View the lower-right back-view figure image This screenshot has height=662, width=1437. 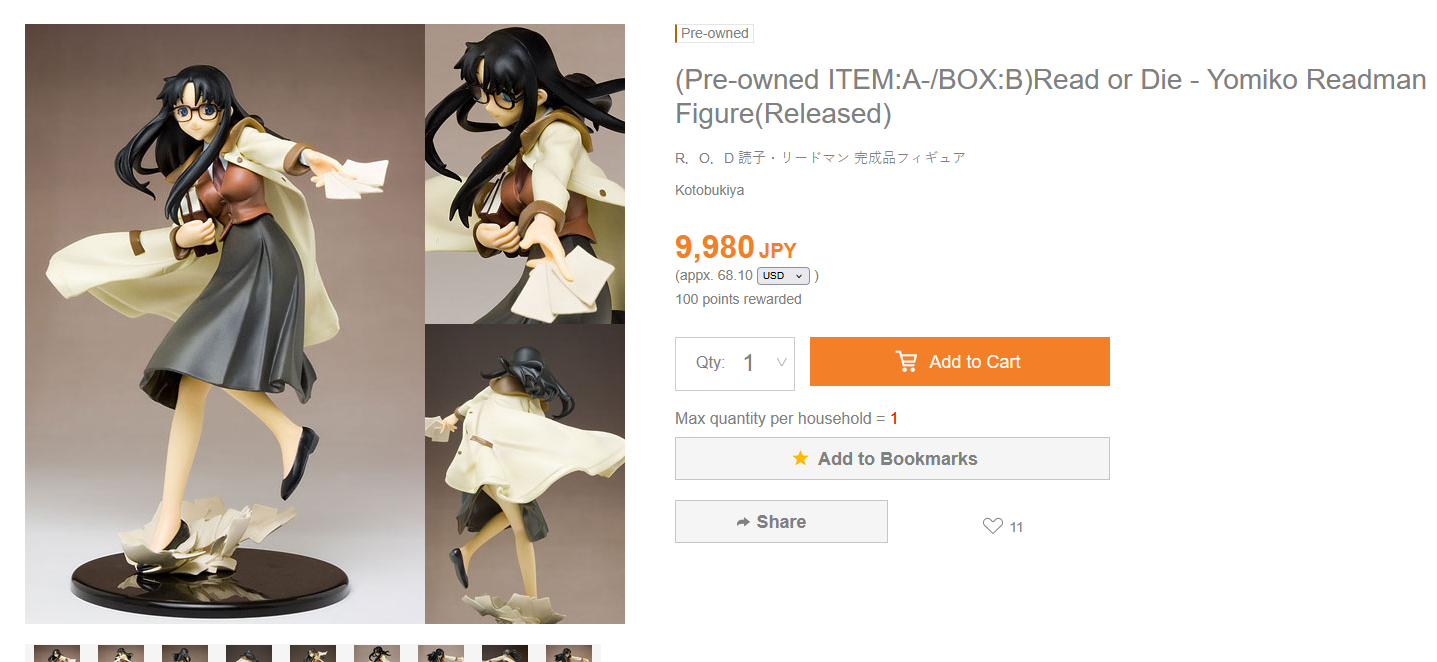[525, 474]
